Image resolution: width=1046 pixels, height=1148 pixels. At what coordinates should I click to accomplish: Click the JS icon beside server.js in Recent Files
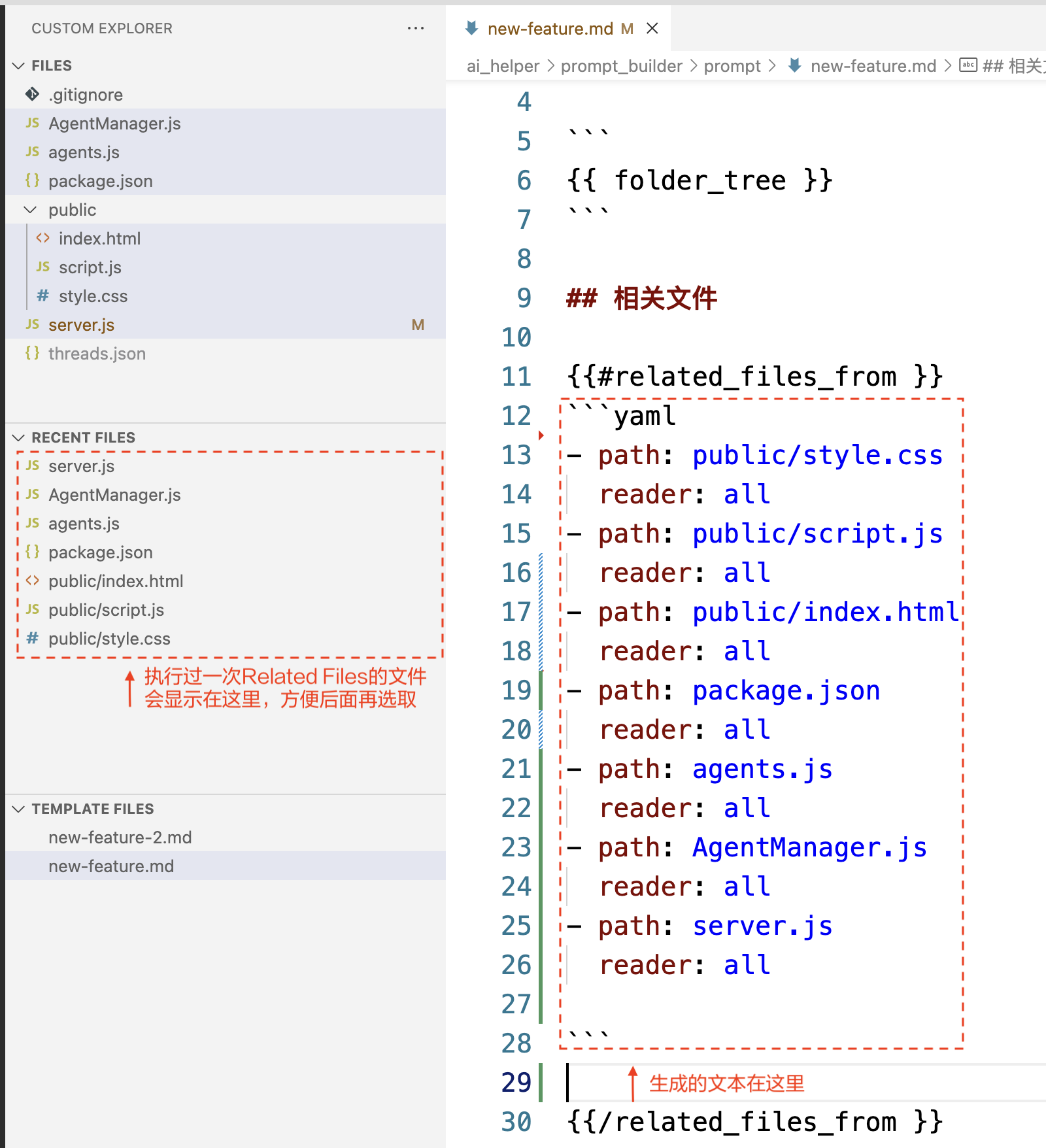point(33,465)
